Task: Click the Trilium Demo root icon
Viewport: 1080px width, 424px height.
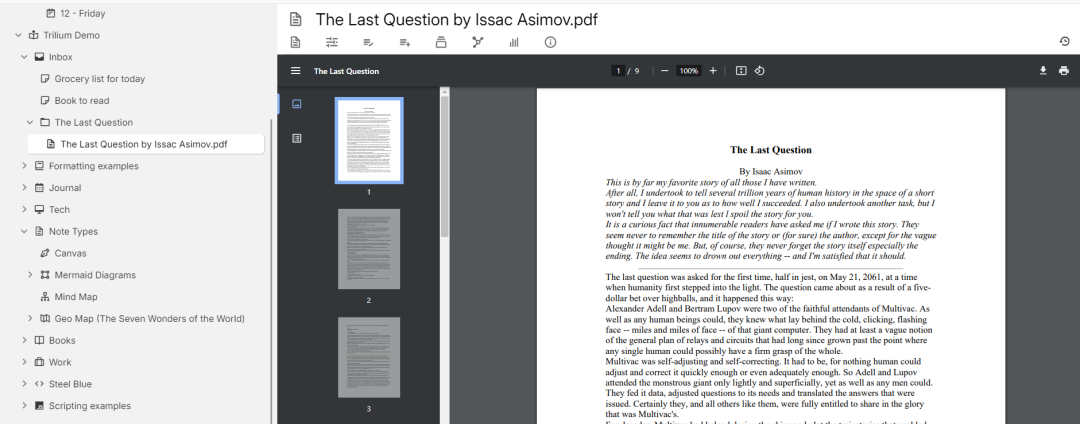Action: coord(34,35)
